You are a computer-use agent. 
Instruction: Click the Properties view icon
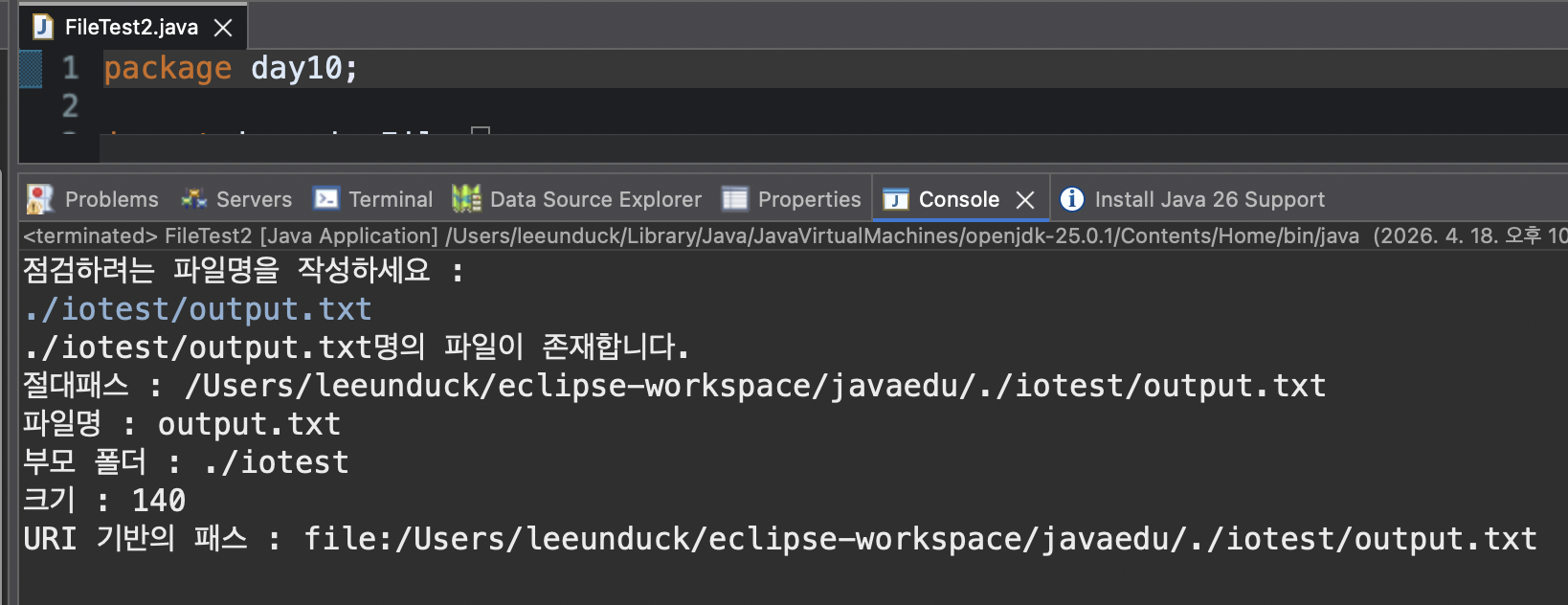pos(735,198)
